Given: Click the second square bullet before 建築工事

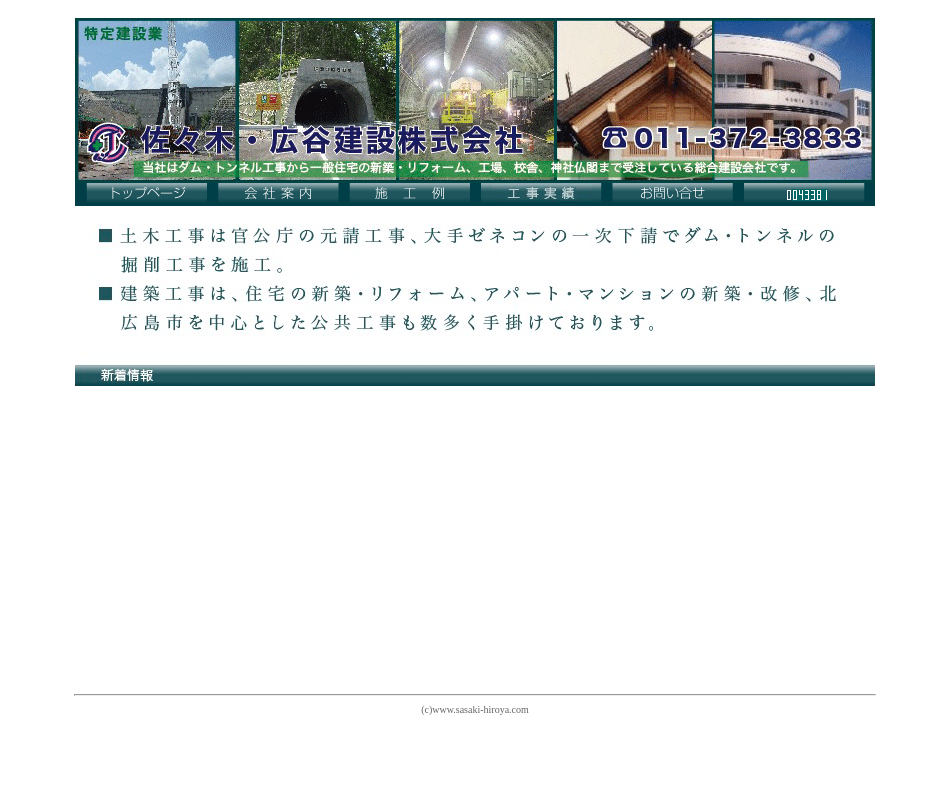Looking at the screenshot, I should [x=106, y=294].
